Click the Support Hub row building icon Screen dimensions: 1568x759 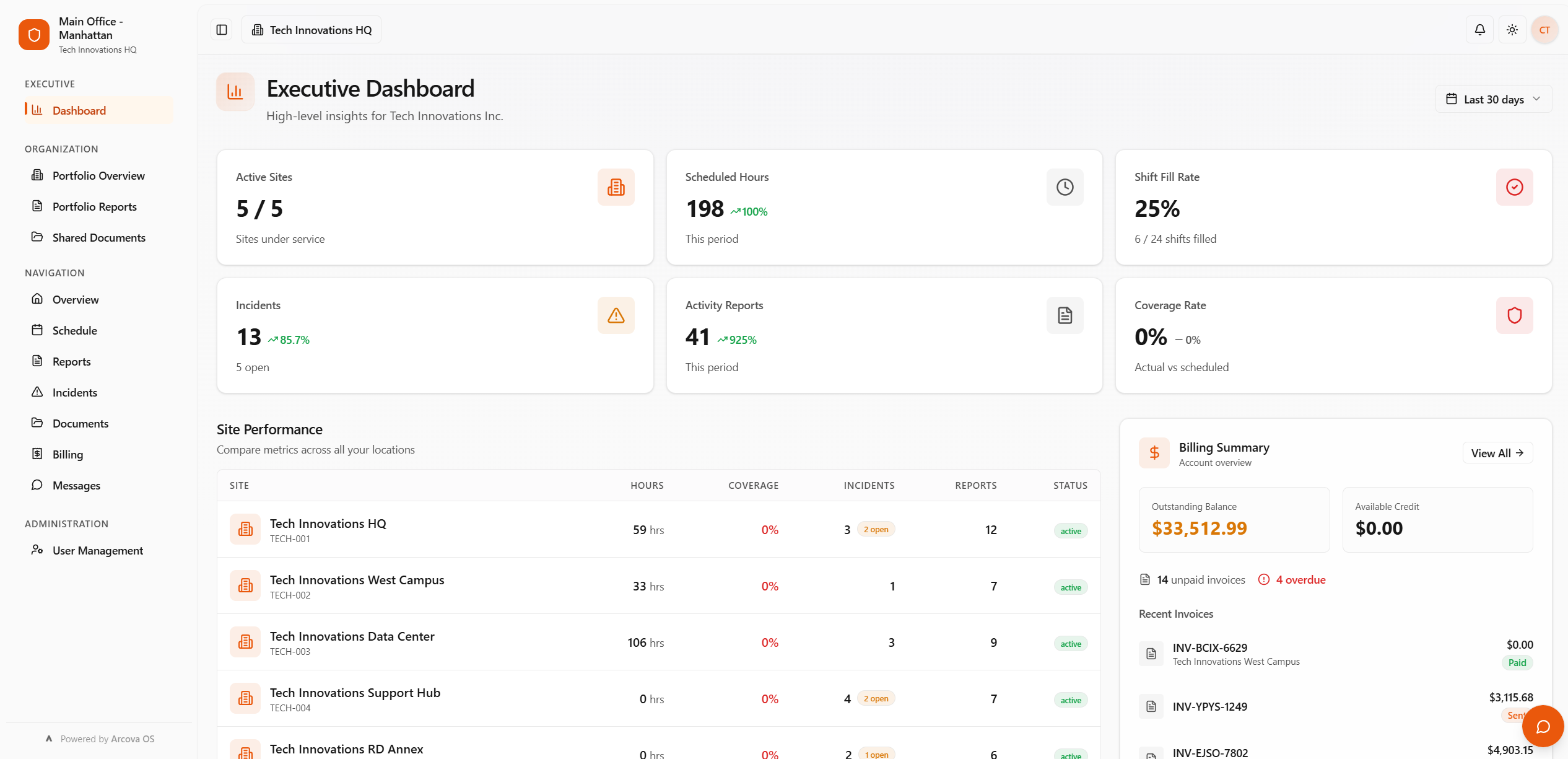[x=245, y=698]
